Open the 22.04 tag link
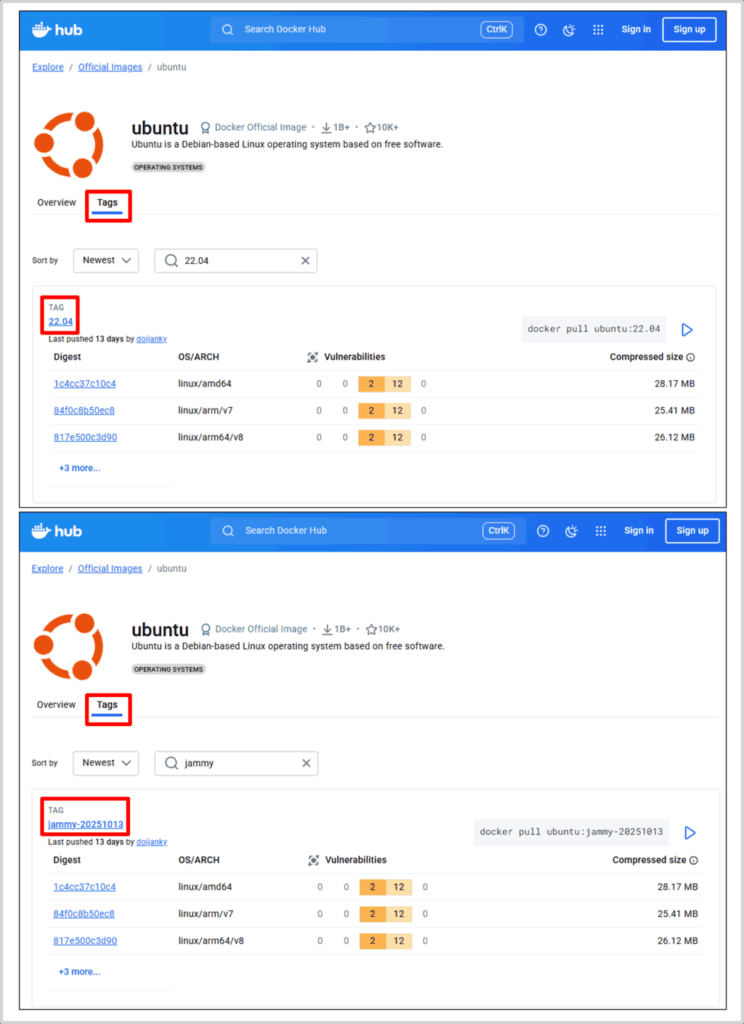The image size is (744, 1024). tap(60, 321)
